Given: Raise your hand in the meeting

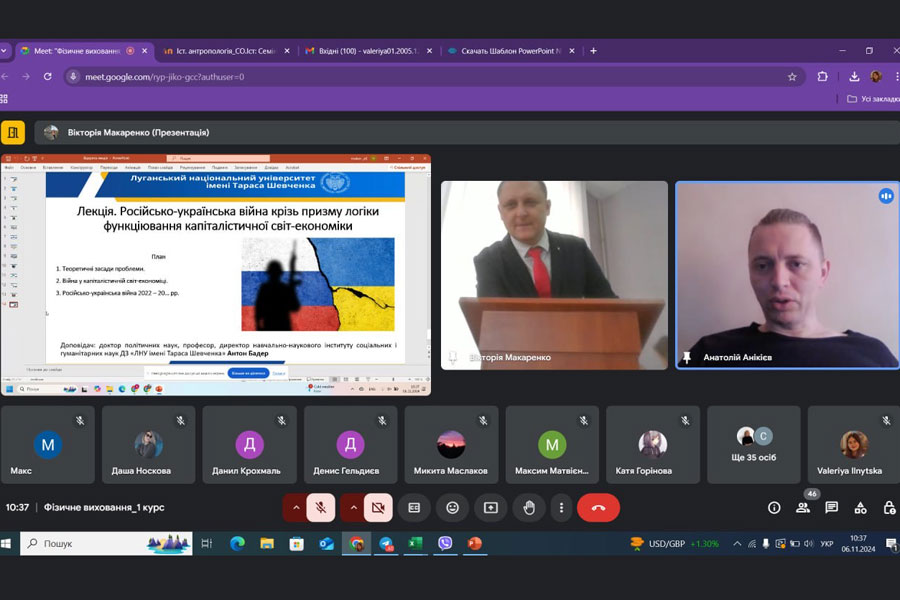Looking at the screenshot, I should 529,508.
